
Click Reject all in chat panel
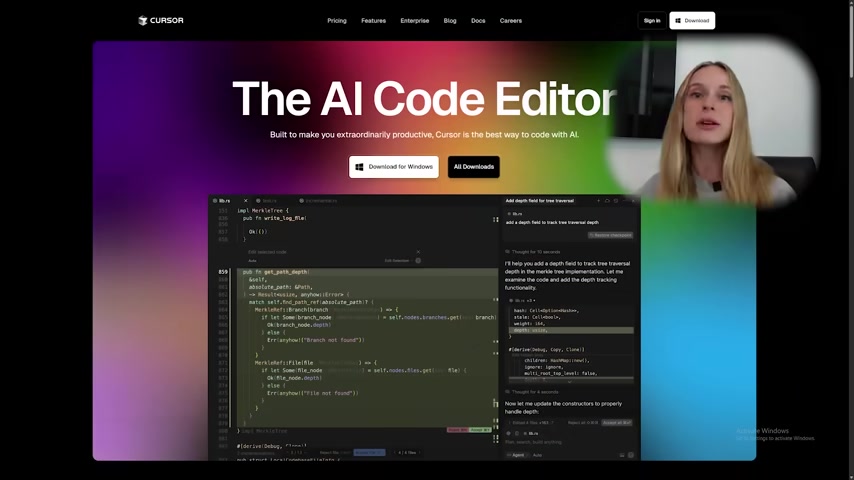click(x=583, y=422)
